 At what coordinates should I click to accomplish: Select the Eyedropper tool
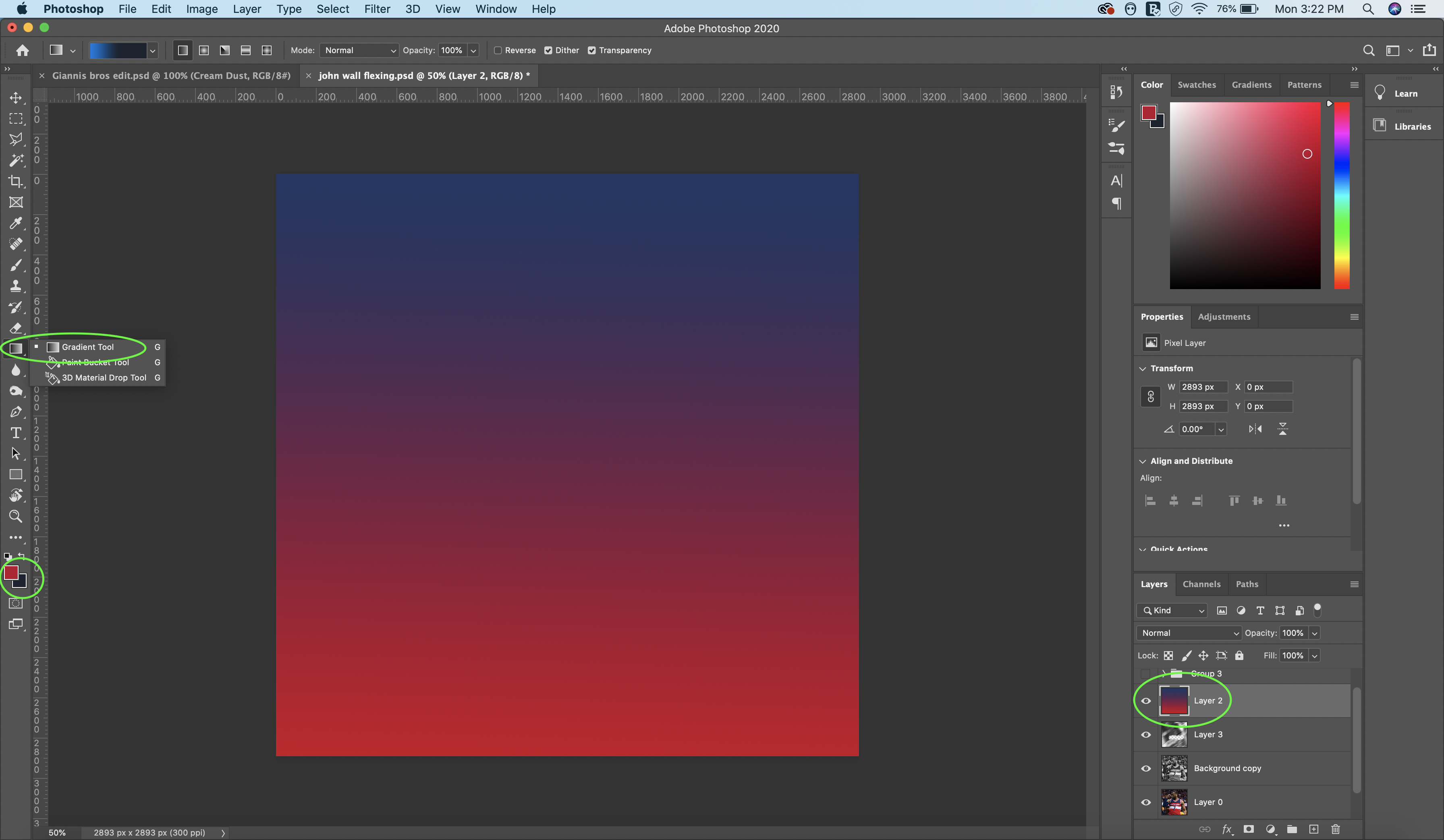tap(15, 222)
